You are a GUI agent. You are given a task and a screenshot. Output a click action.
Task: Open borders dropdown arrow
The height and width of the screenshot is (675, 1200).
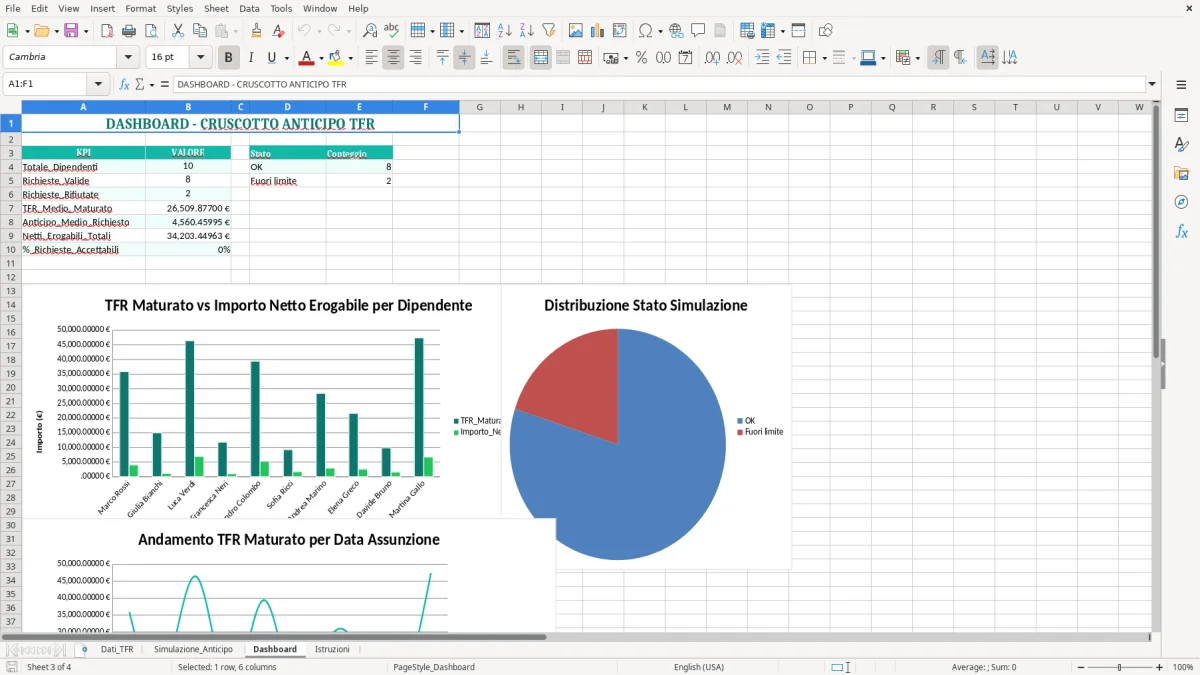[x=823, y=58]
